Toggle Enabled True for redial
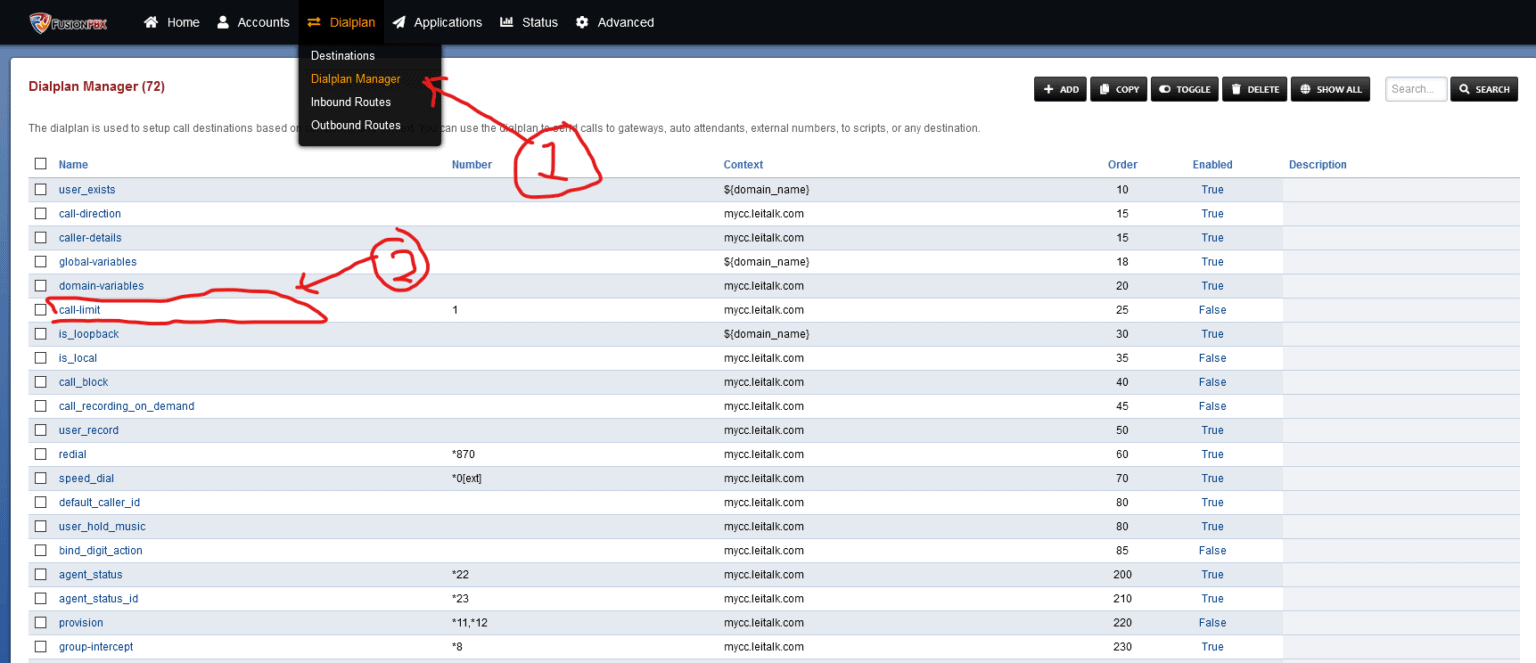This screenshot has height=663, width=1536. (1212, 454)
